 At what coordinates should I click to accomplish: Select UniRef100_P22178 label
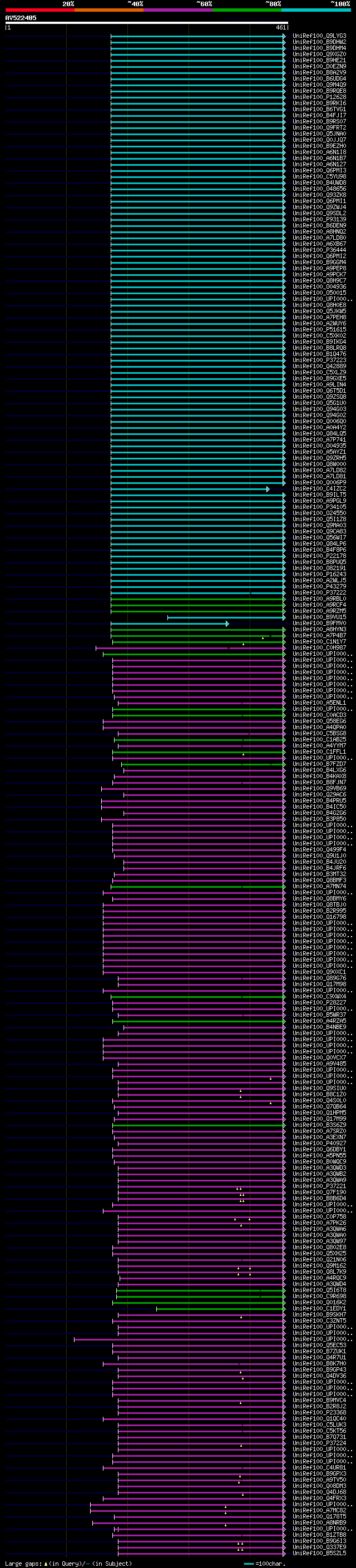pyautogui.click(x=319, y=556)
